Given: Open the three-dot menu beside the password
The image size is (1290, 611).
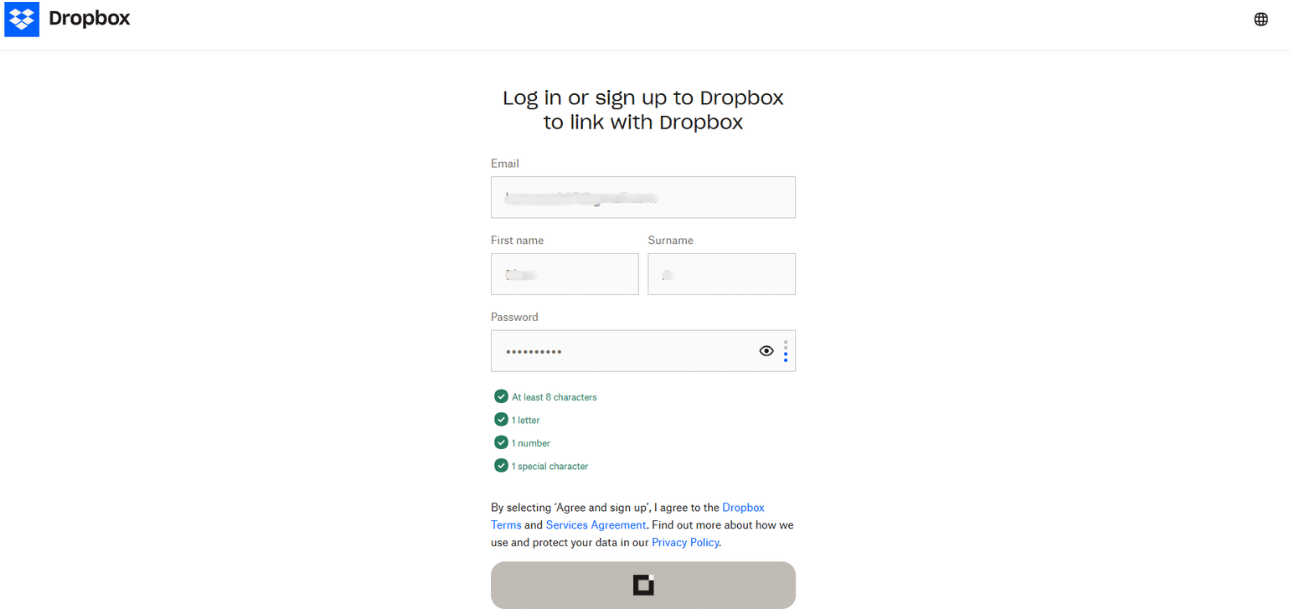Looking at the screenshot, I should (x=786, y=350).
